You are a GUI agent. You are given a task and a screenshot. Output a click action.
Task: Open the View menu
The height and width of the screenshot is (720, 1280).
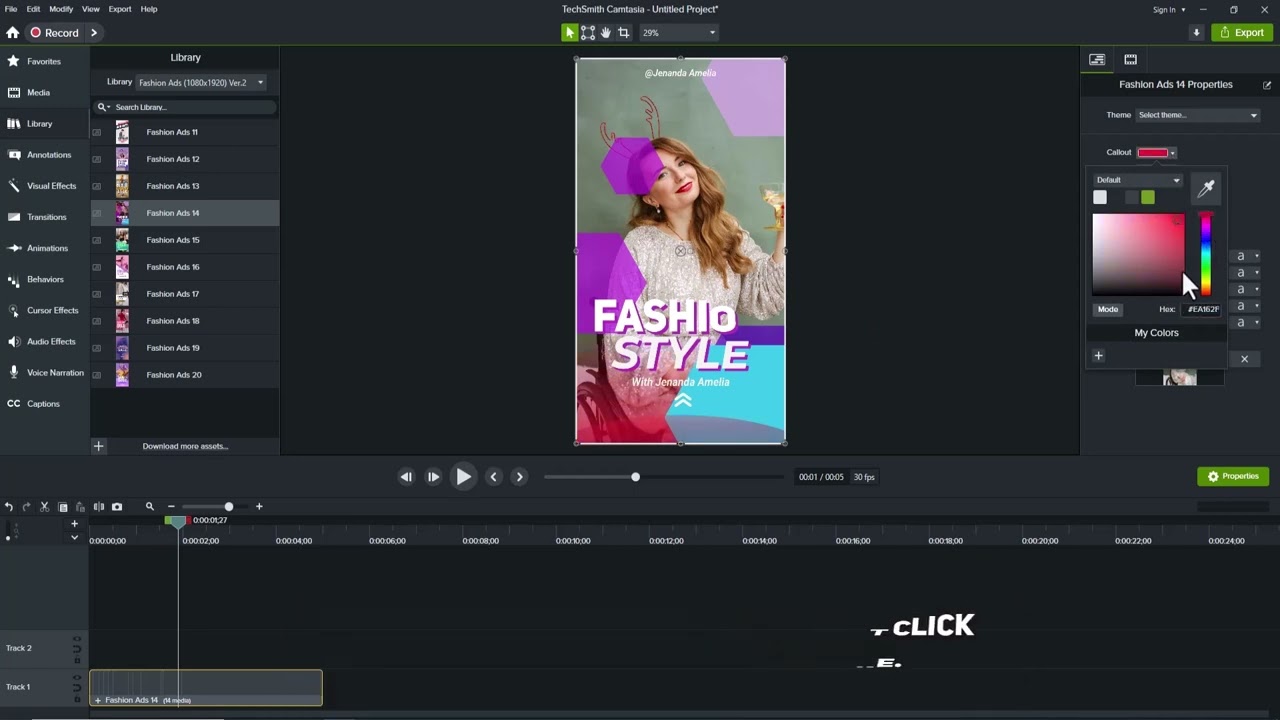(91, 9)
